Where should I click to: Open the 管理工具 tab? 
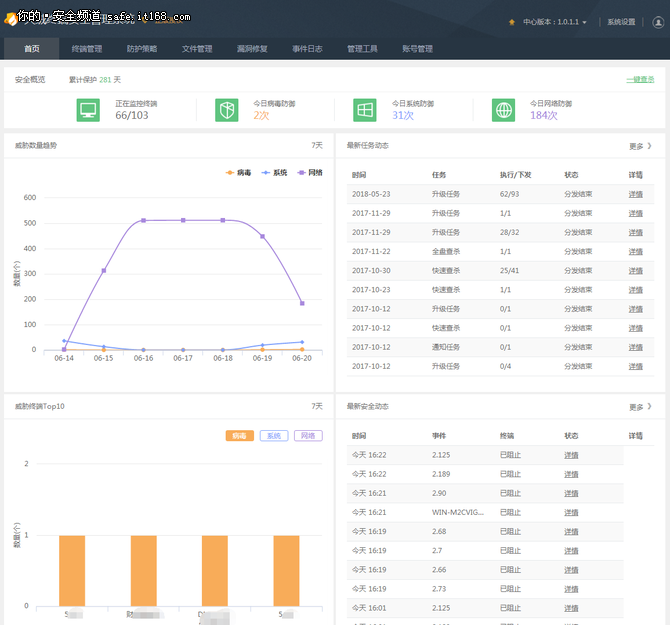362,49
